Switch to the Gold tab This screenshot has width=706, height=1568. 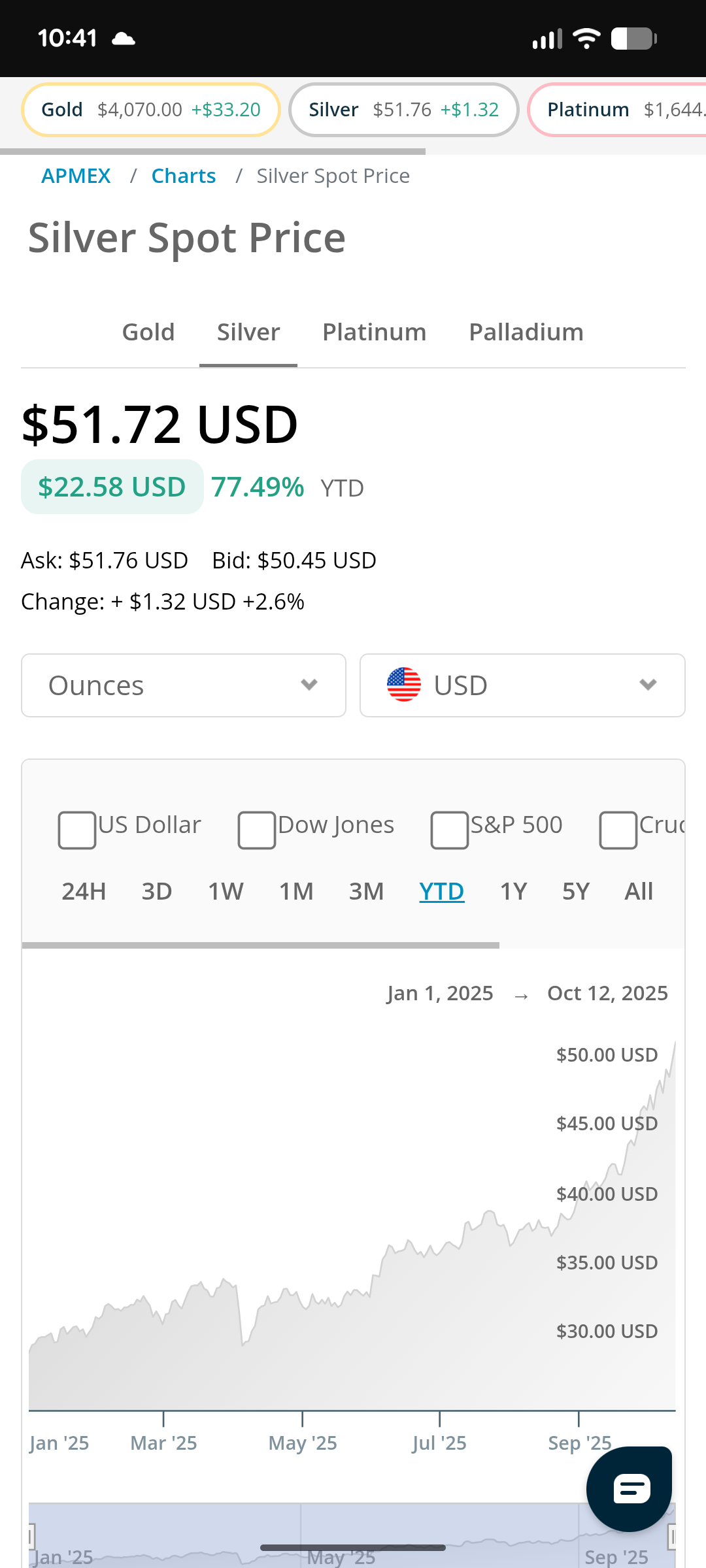point(148,332)
